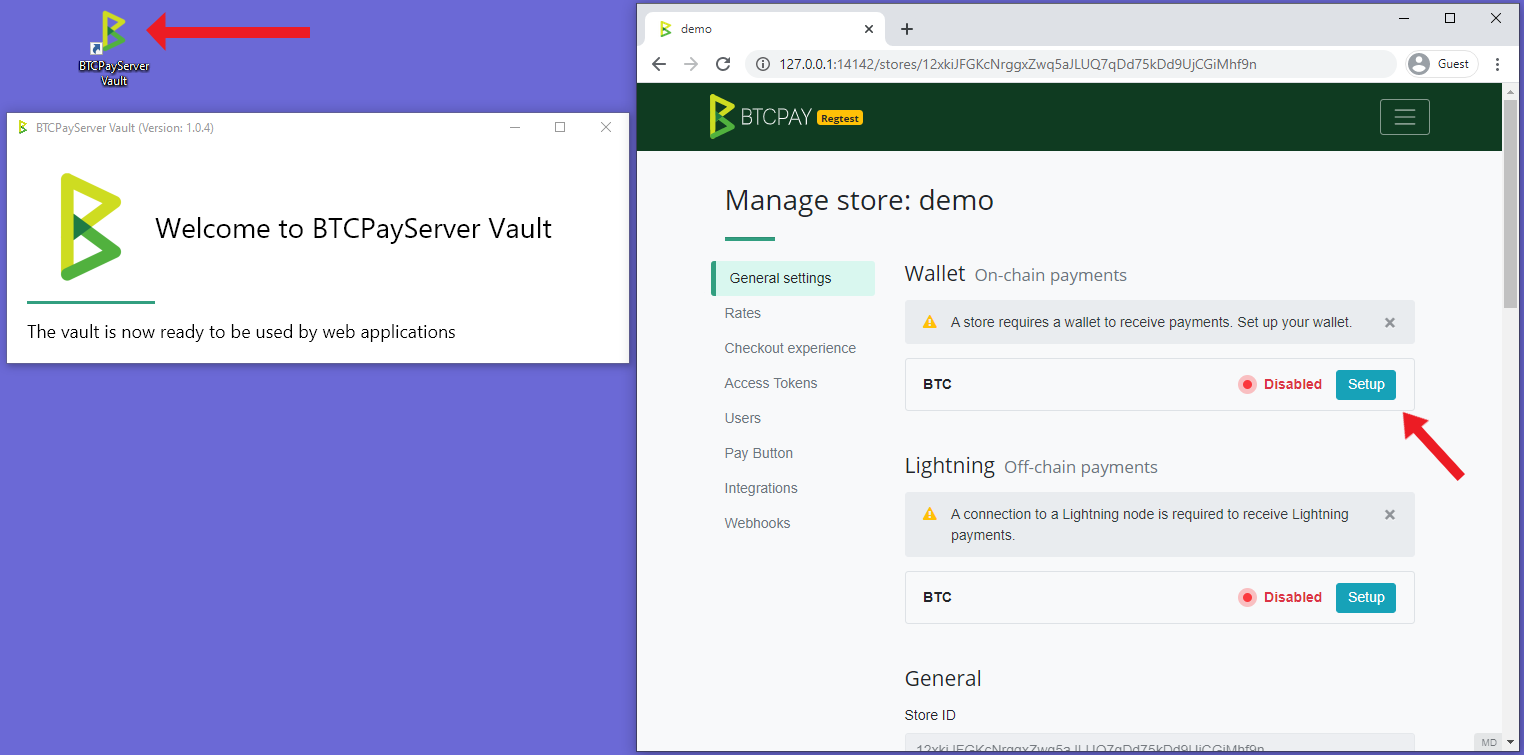This screenshot has width=1524, height=755.
Task: Click the Vault window title bar icon
Action: tap(22, 127)
